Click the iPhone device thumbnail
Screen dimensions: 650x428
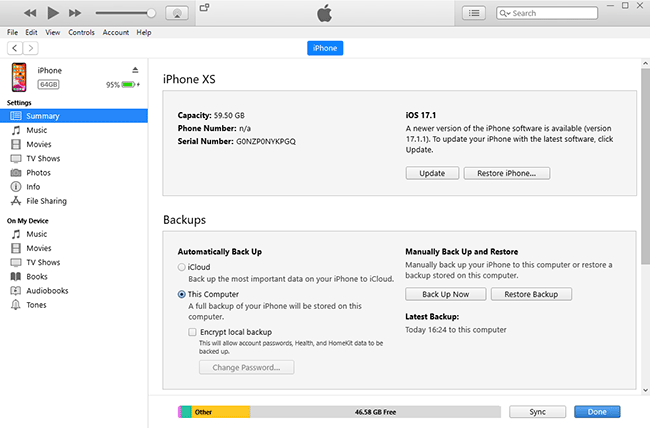pos(19,77)
